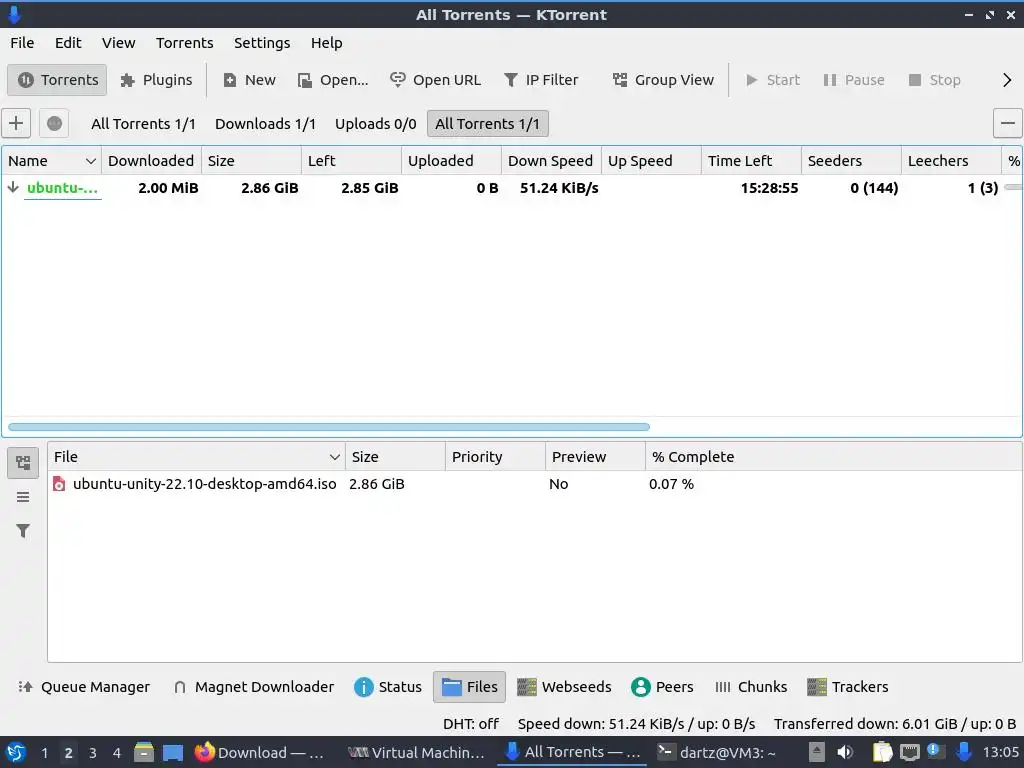This screenshot has width=1024, height=768.
Task: Switch to file tree view icon
Action: pos(23,462)
